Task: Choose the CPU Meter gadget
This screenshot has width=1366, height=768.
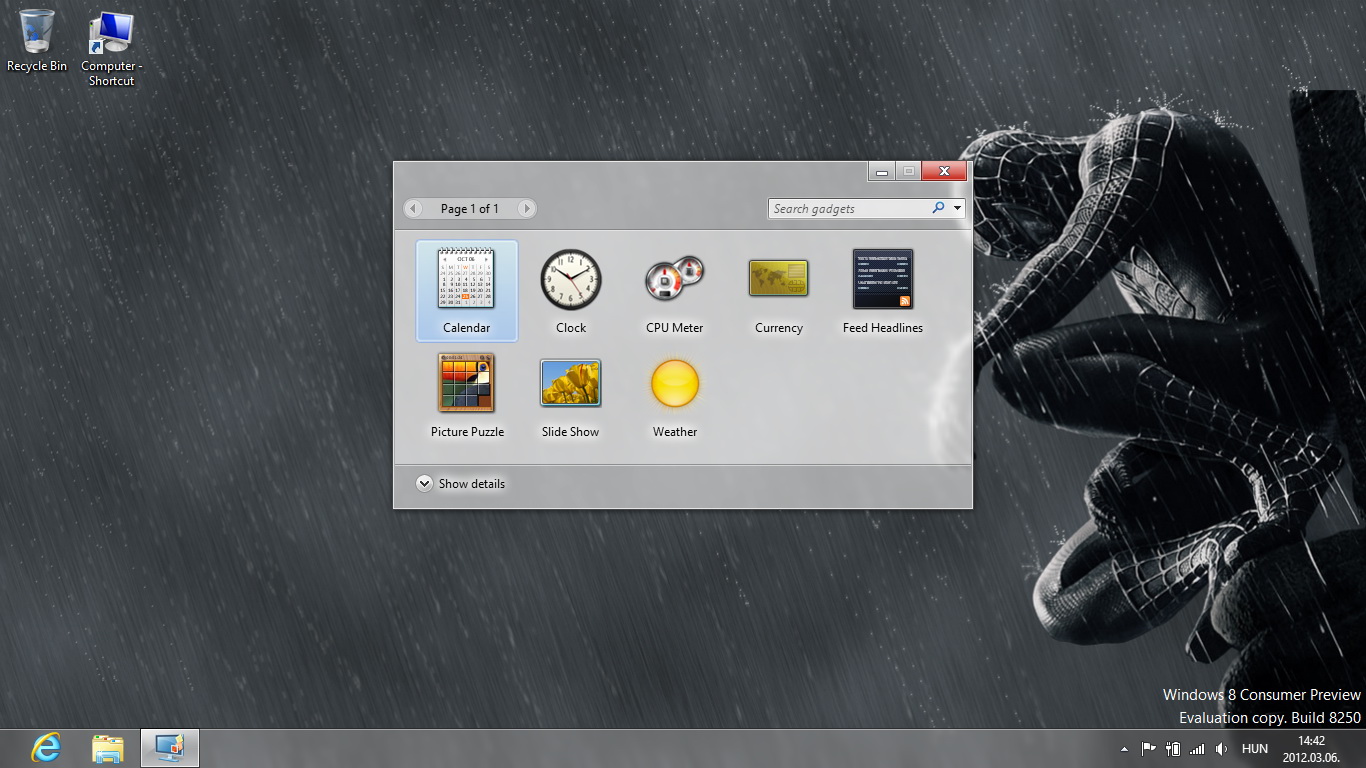Action: click(675, 291)
